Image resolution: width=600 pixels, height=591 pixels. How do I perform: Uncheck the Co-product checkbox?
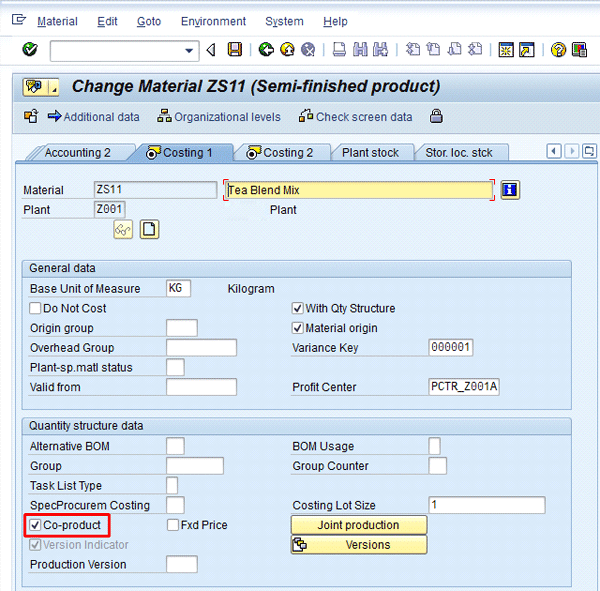click(x=36, y=525)
